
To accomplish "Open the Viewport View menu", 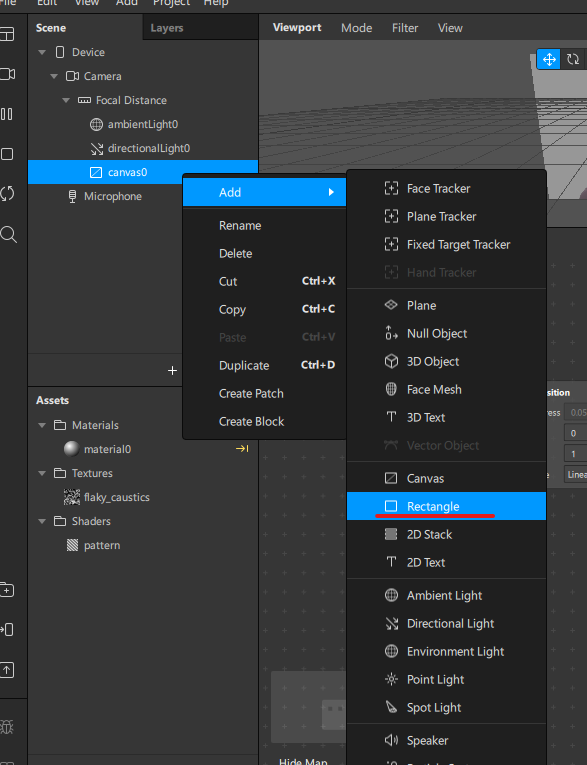I will click(450, 28).
